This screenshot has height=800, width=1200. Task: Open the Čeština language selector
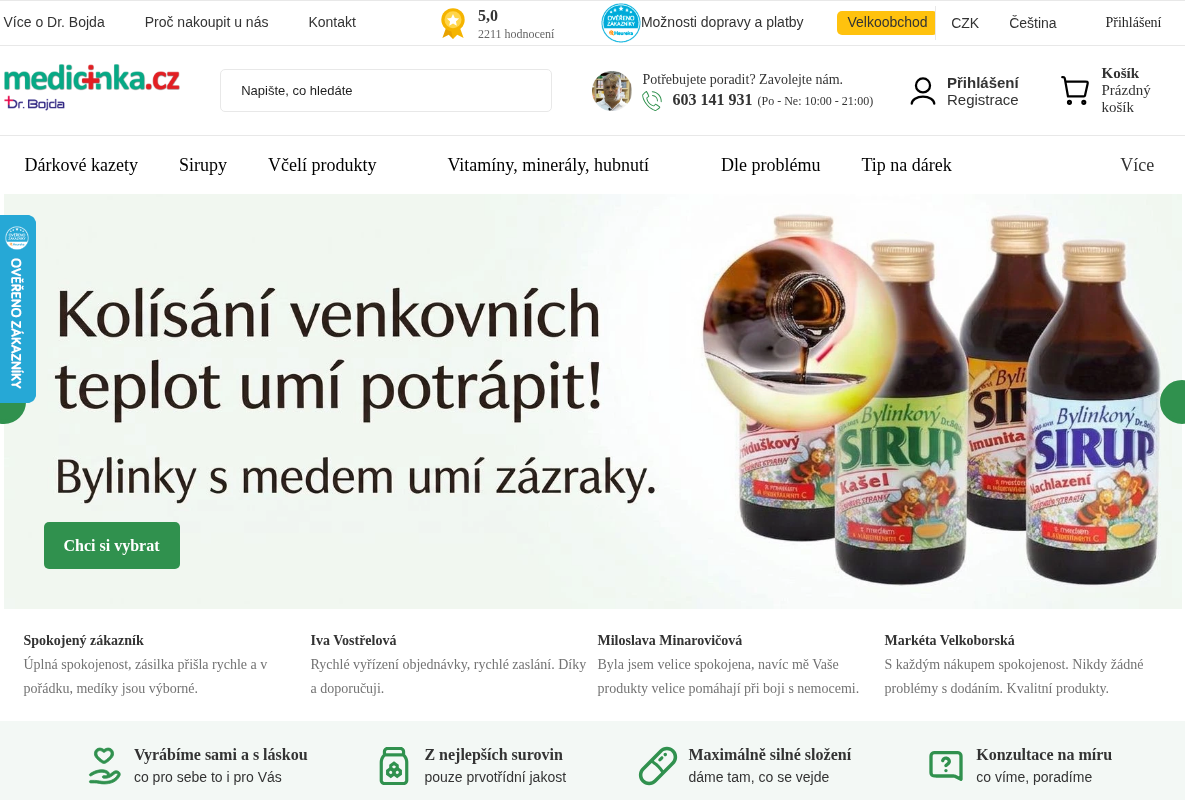[x=1033, y=23]
